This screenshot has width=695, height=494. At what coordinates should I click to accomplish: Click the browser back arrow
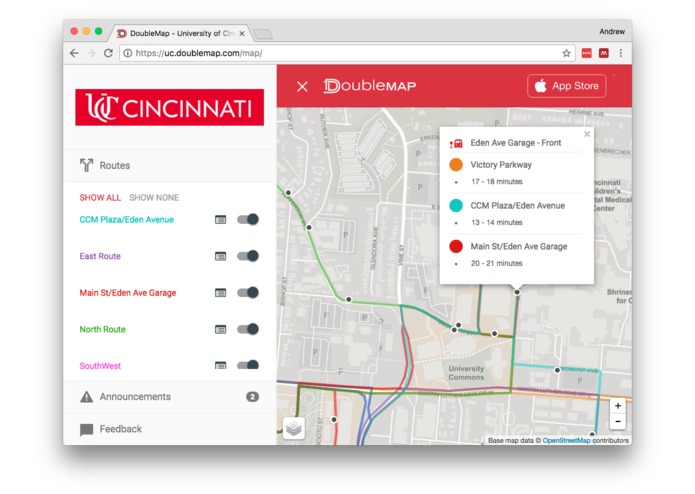pyautogui.click(x=74, y=53)
